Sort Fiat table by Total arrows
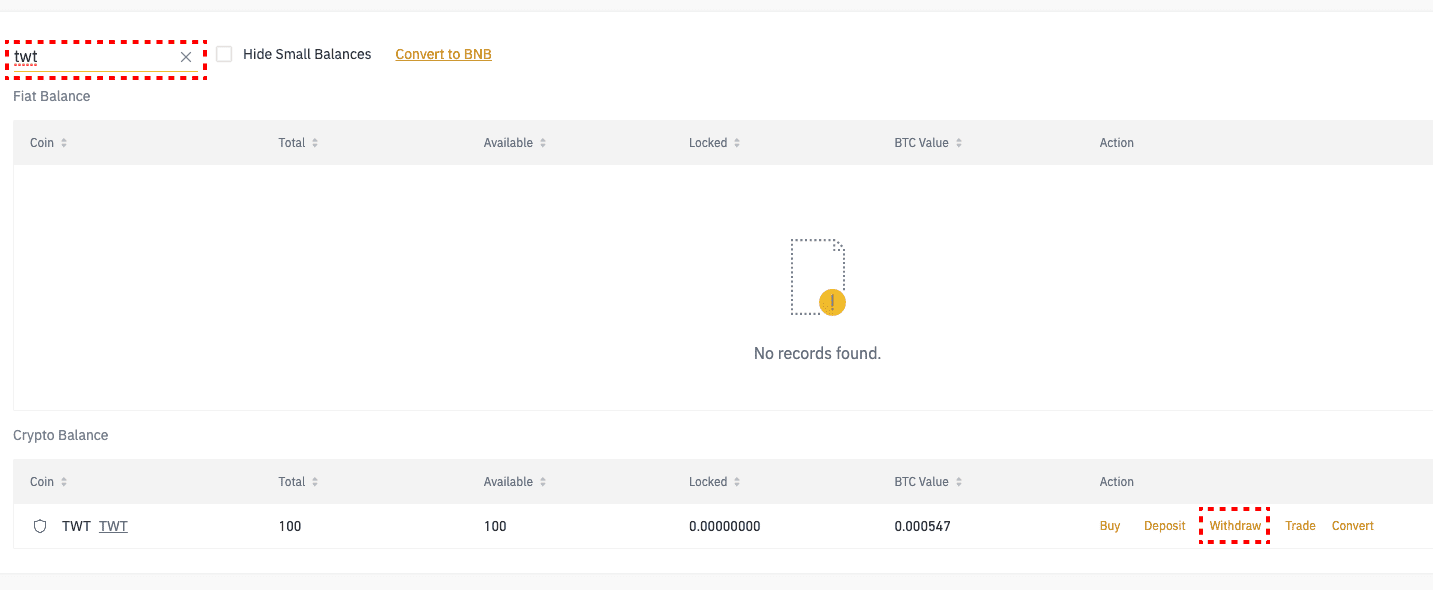This screenshot has width=1433, height=590. coord(315,143)
